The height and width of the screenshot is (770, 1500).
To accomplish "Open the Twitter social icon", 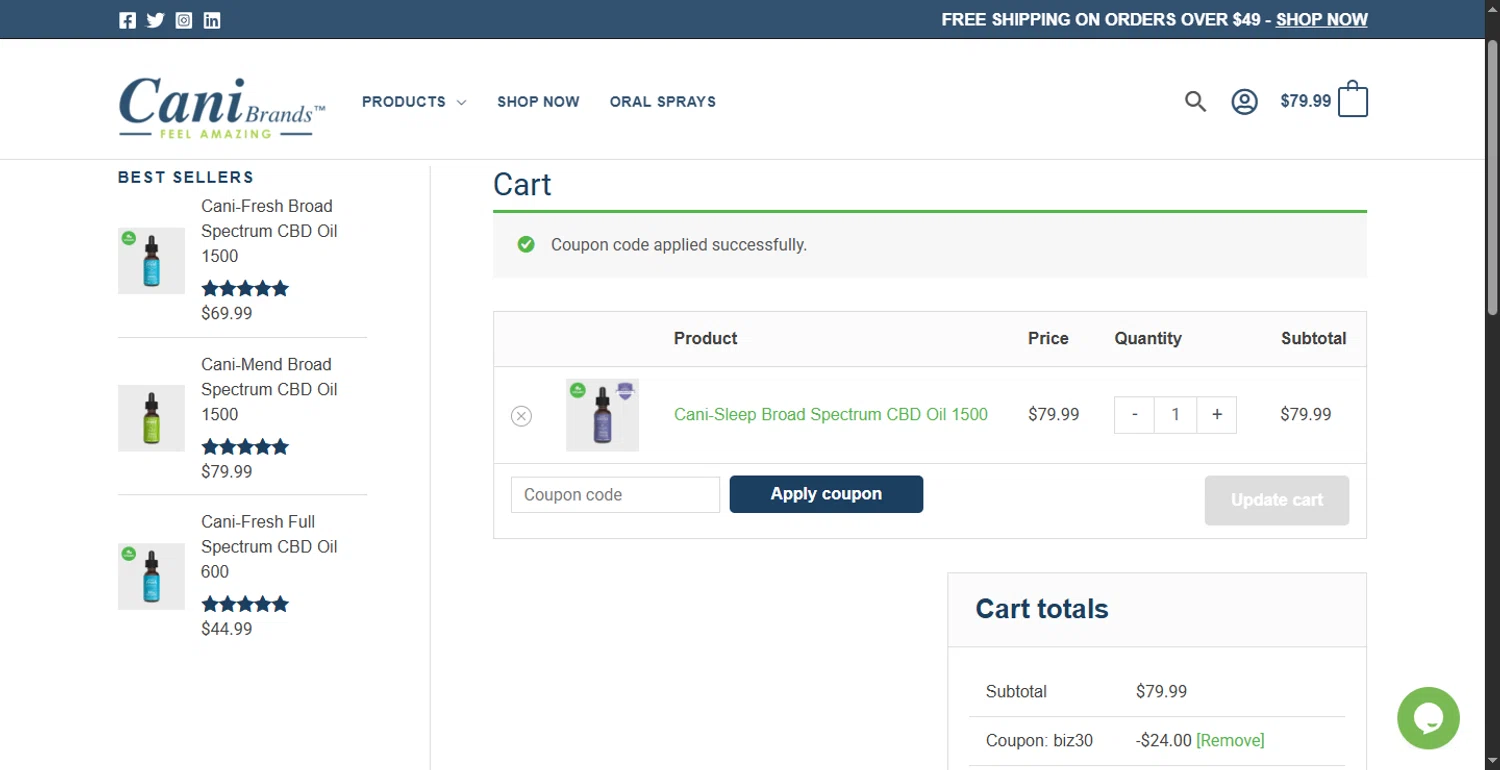I will click(155, 20).
